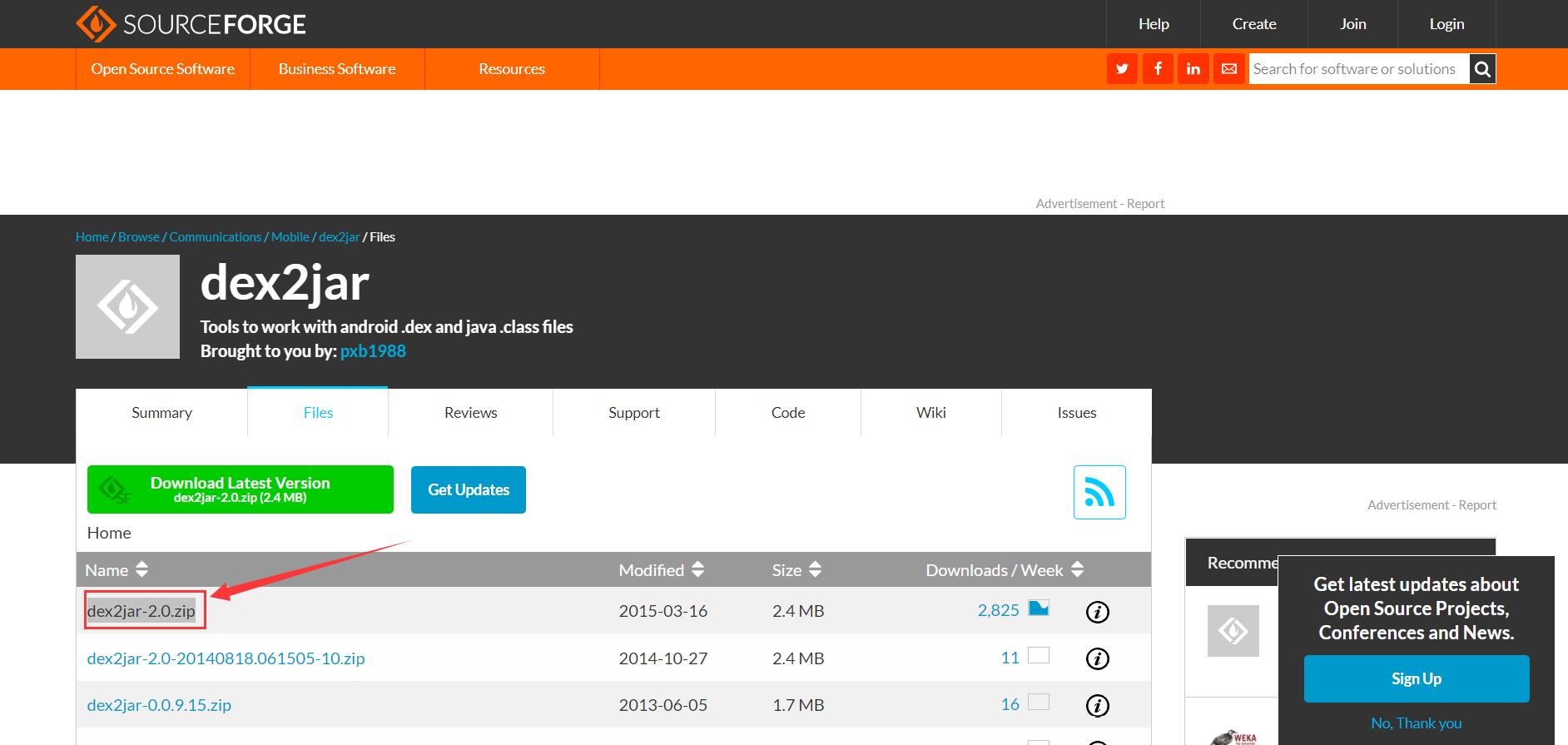The width and height of the screenshot is (1568, 745).
Task: Open the dex2jar-0.0.9.15.zip file link
Action: pyautogui.click(x=160, y=705)
